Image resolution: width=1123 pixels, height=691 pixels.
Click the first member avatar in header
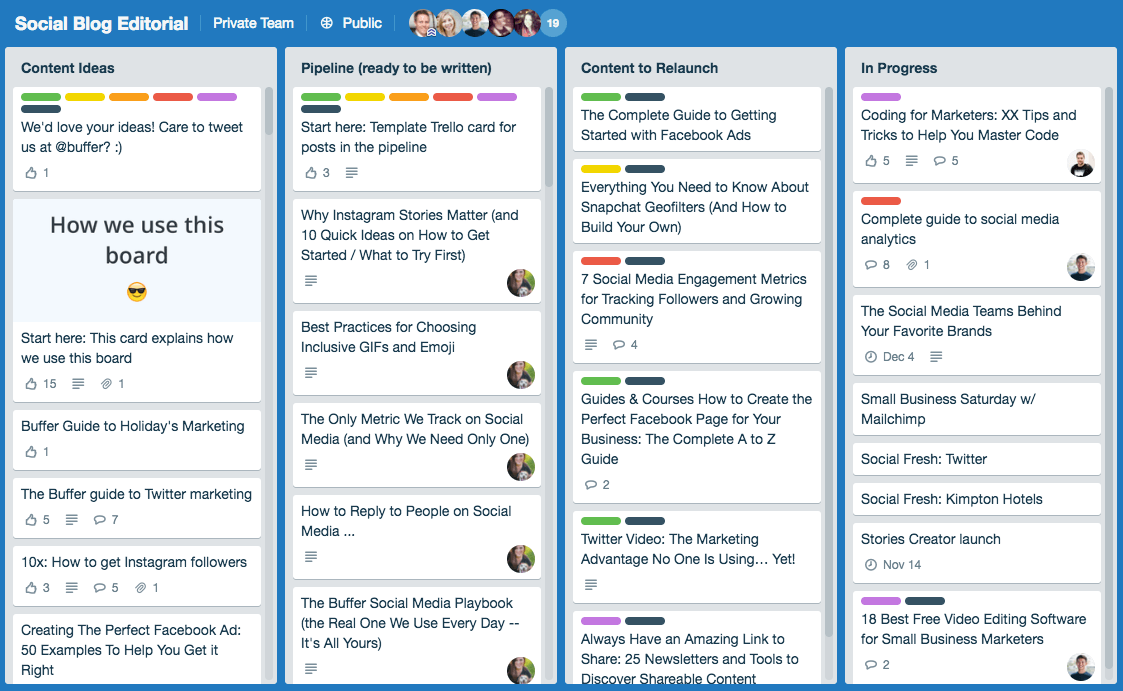422,23
